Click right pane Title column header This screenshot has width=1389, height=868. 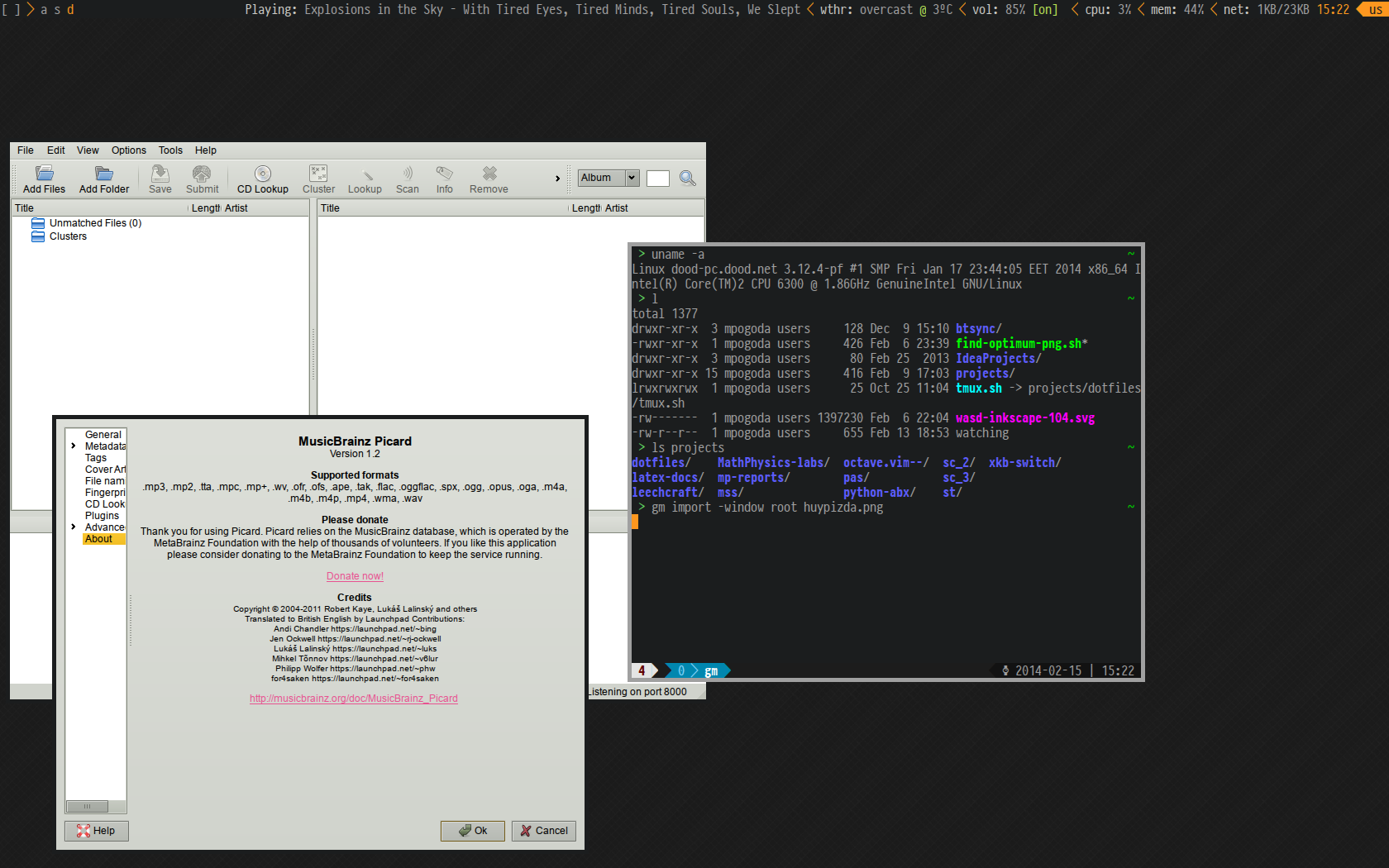tap(443, 208)
